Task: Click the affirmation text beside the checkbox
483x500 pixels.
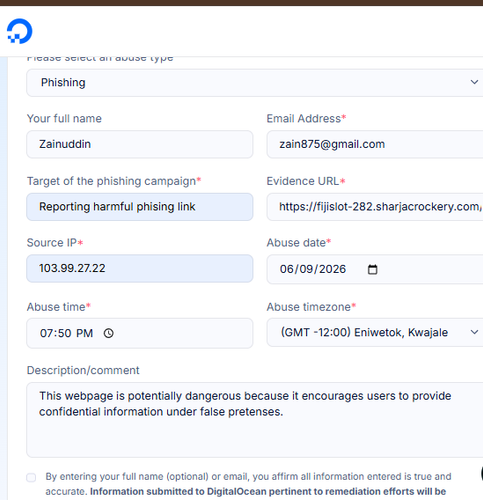Action: click(248, 484)
